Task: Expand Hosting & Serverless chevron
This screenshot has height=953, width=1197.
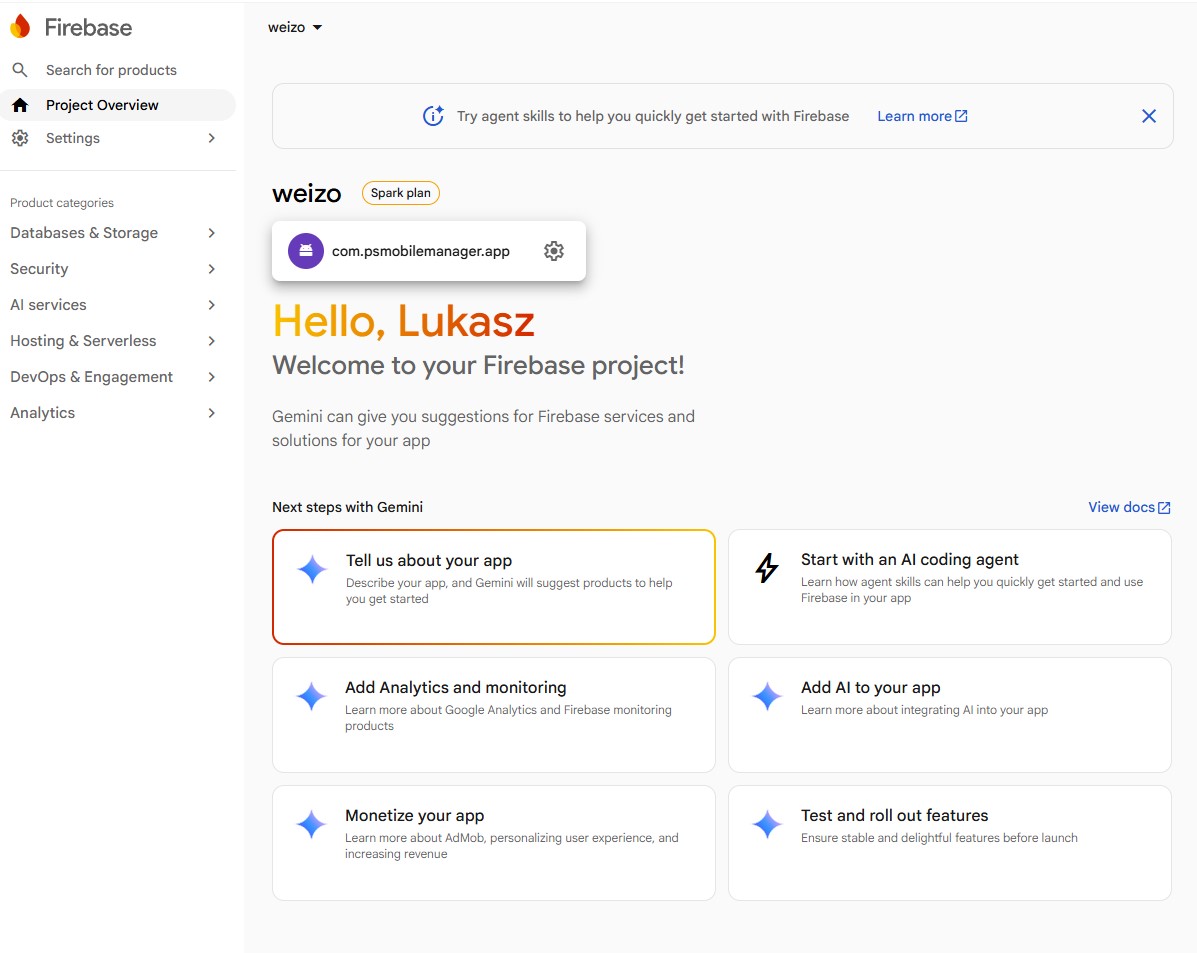Action: point(211,341)
